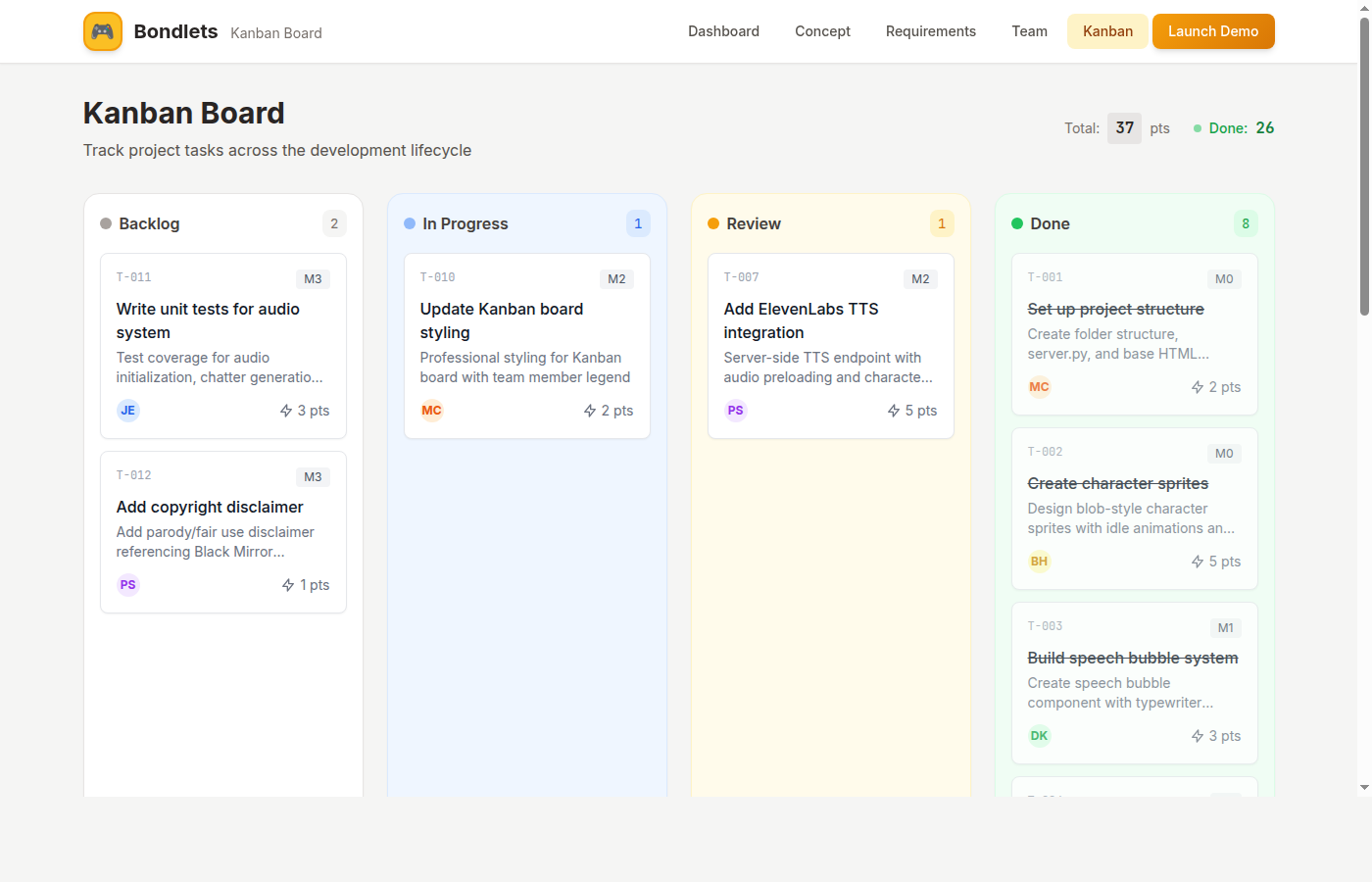
Task: Open card Build speech bubble system
Action: [x=1135, y=683]
